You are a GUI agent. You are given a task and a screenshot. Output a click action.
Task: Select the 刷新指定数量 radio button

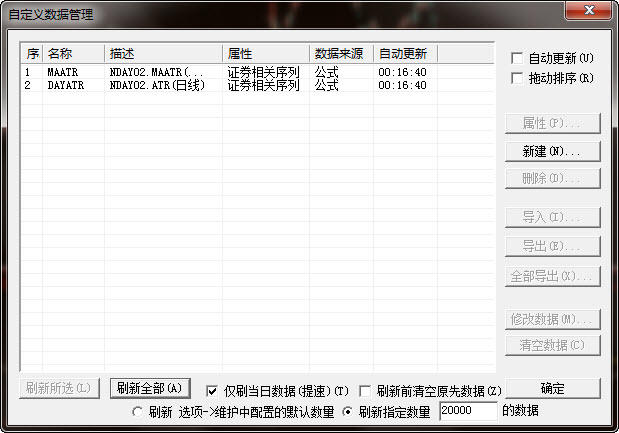[348, 411]
